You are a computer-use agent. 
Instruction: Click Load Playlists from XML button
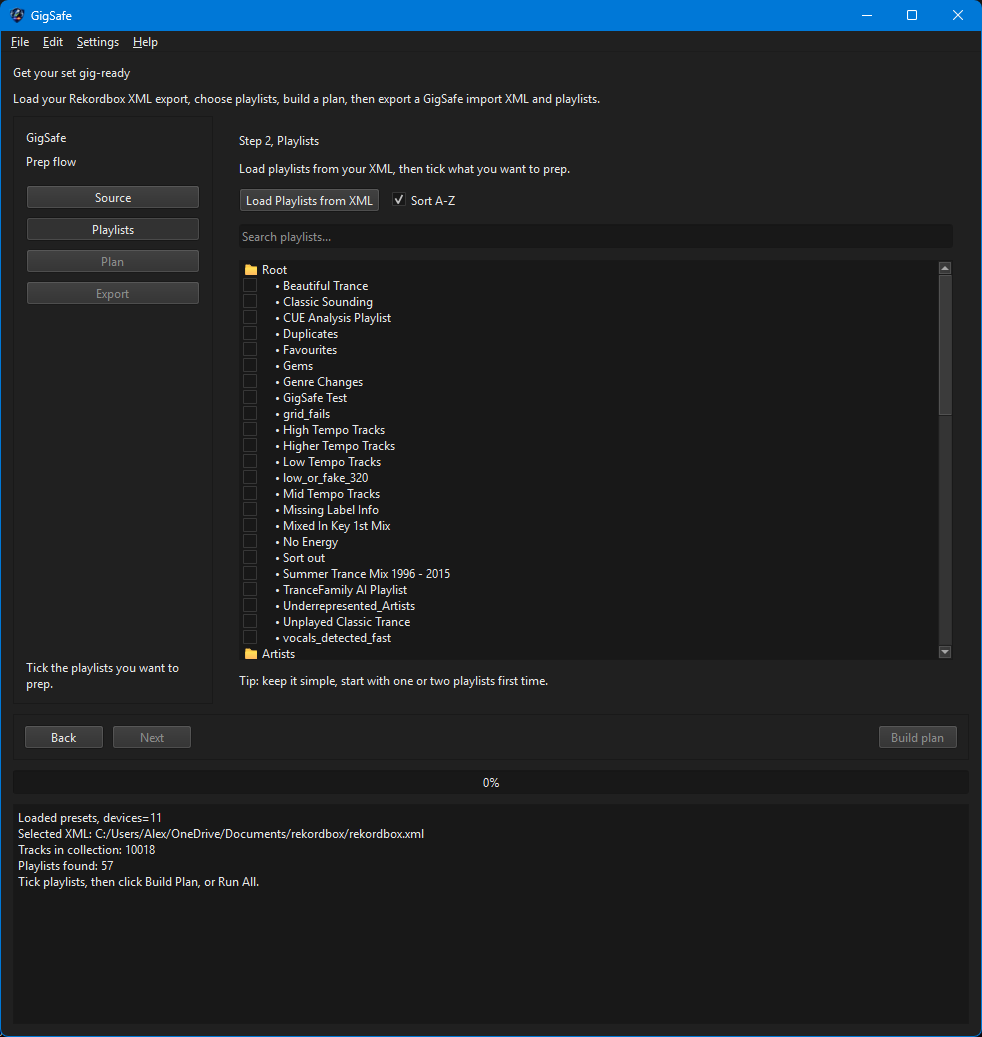coord(310,201)
